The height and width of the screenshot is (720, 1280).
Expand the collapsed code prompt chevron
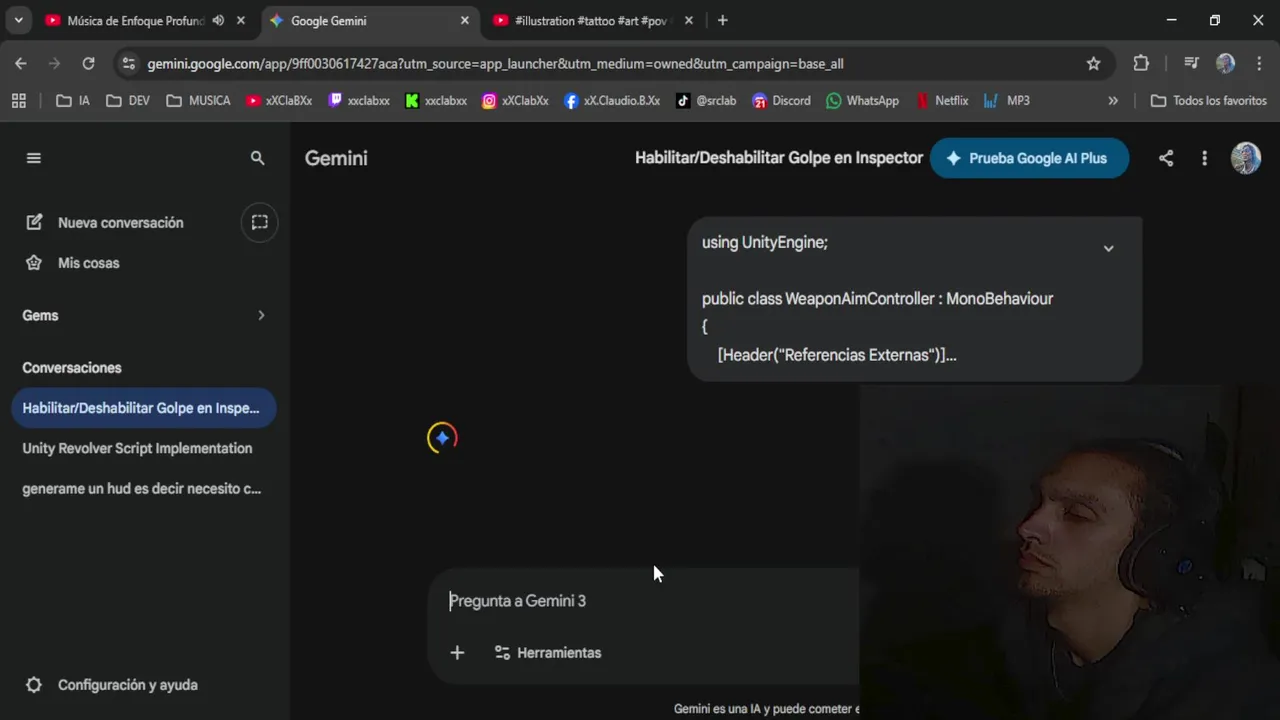[1108, 248]
